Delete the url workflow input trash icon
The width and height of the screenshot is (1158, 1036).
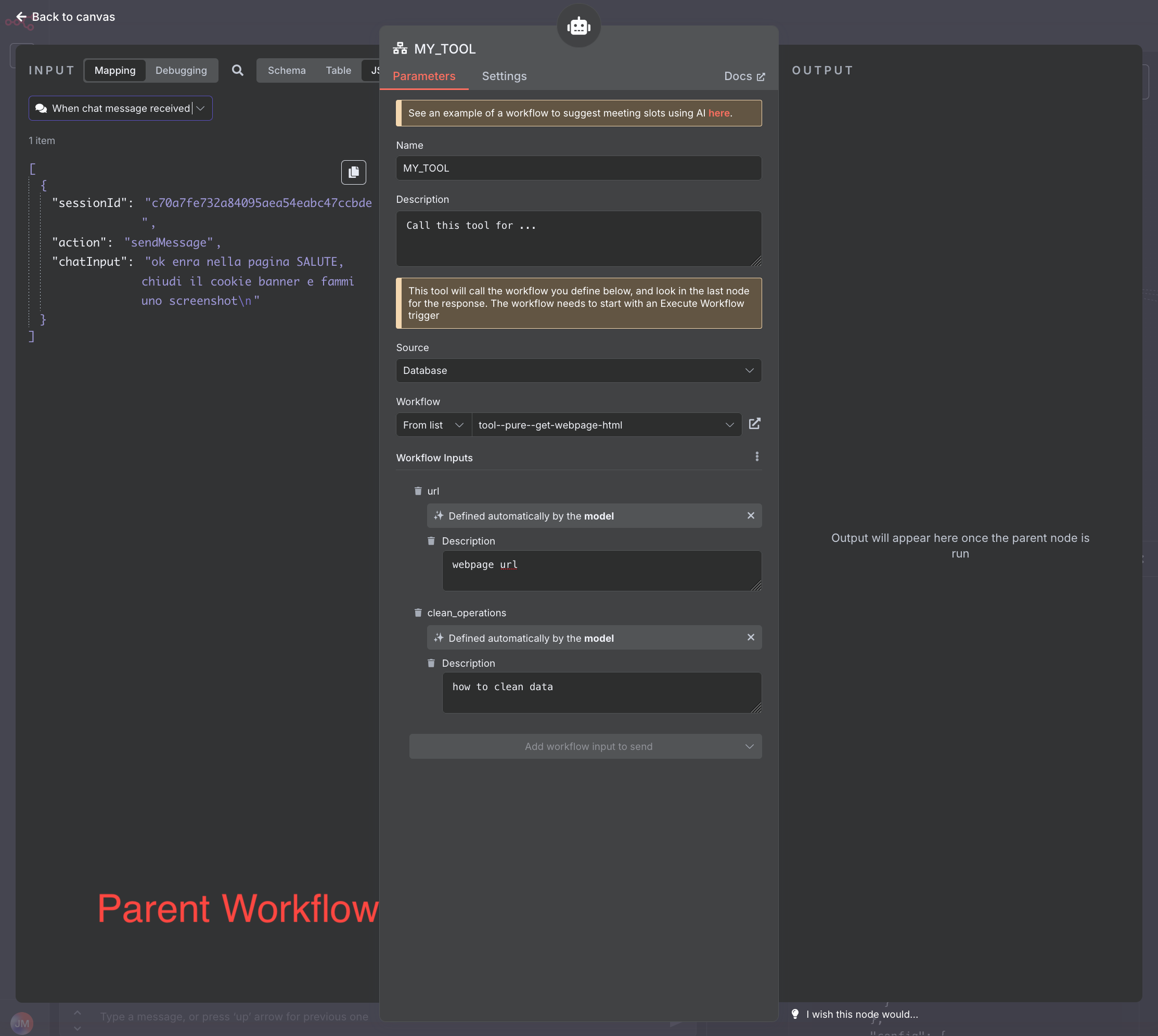point(418,490)
